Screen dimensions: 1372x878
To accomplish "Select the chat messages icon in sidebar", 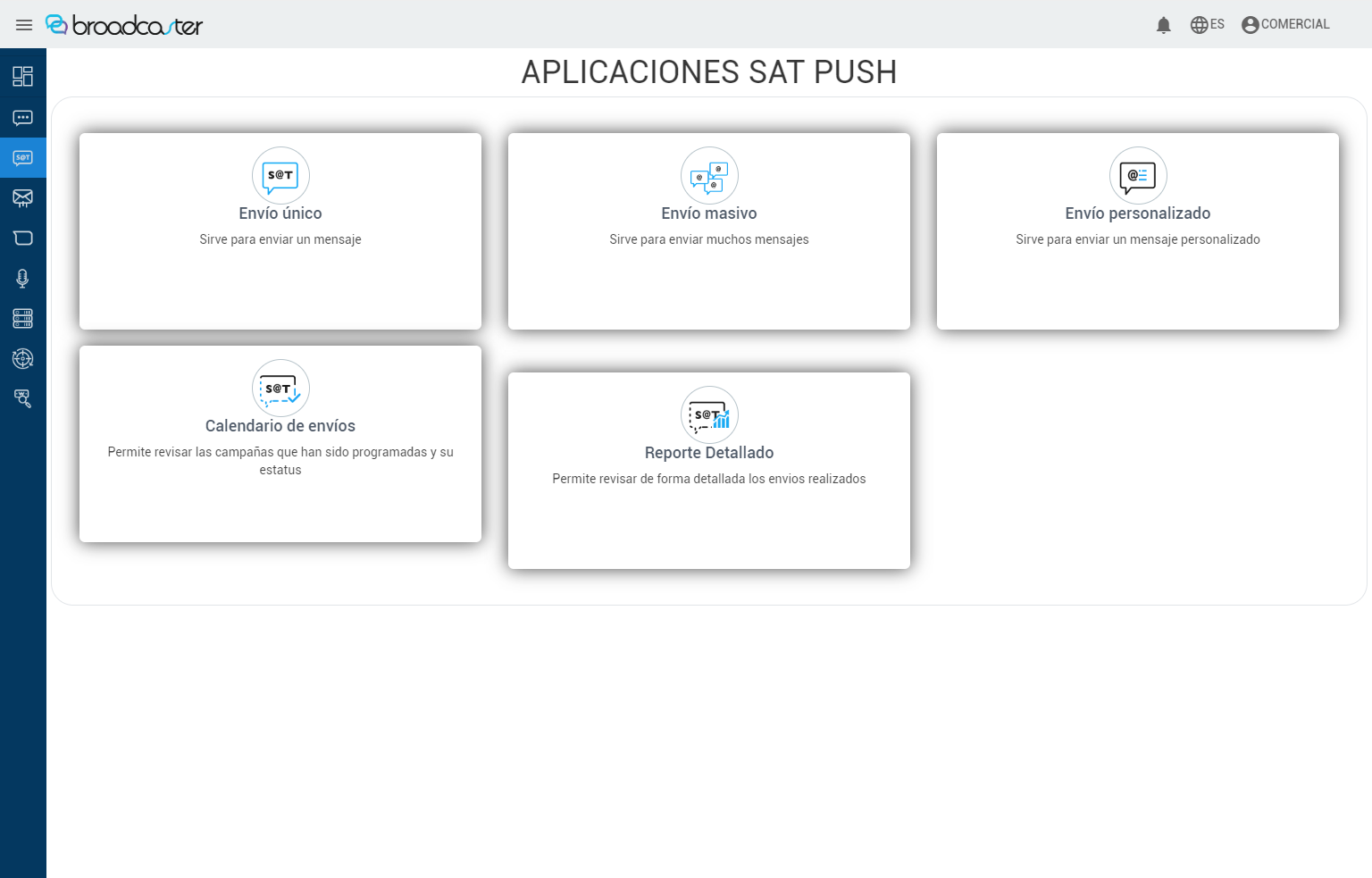I will [22, 117].
